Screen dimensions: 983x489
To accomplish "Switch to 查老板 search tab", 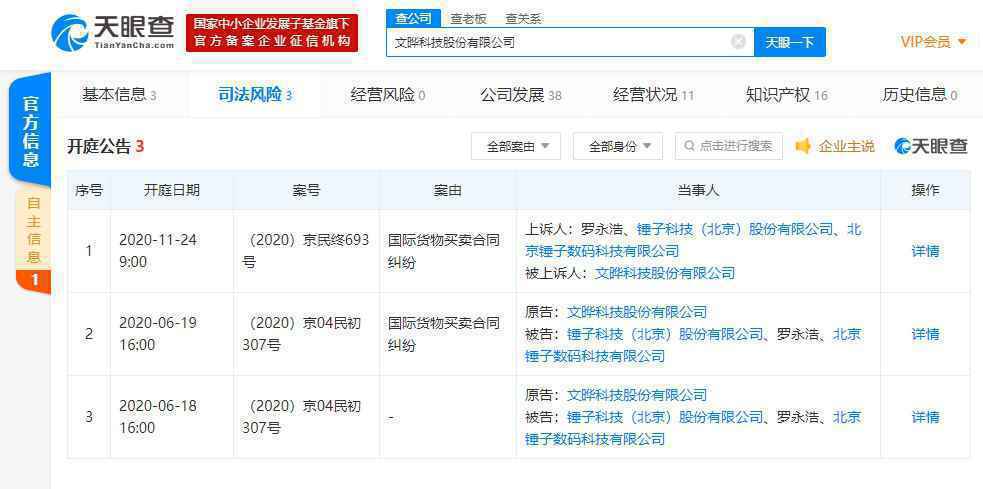I will [468, 19].
